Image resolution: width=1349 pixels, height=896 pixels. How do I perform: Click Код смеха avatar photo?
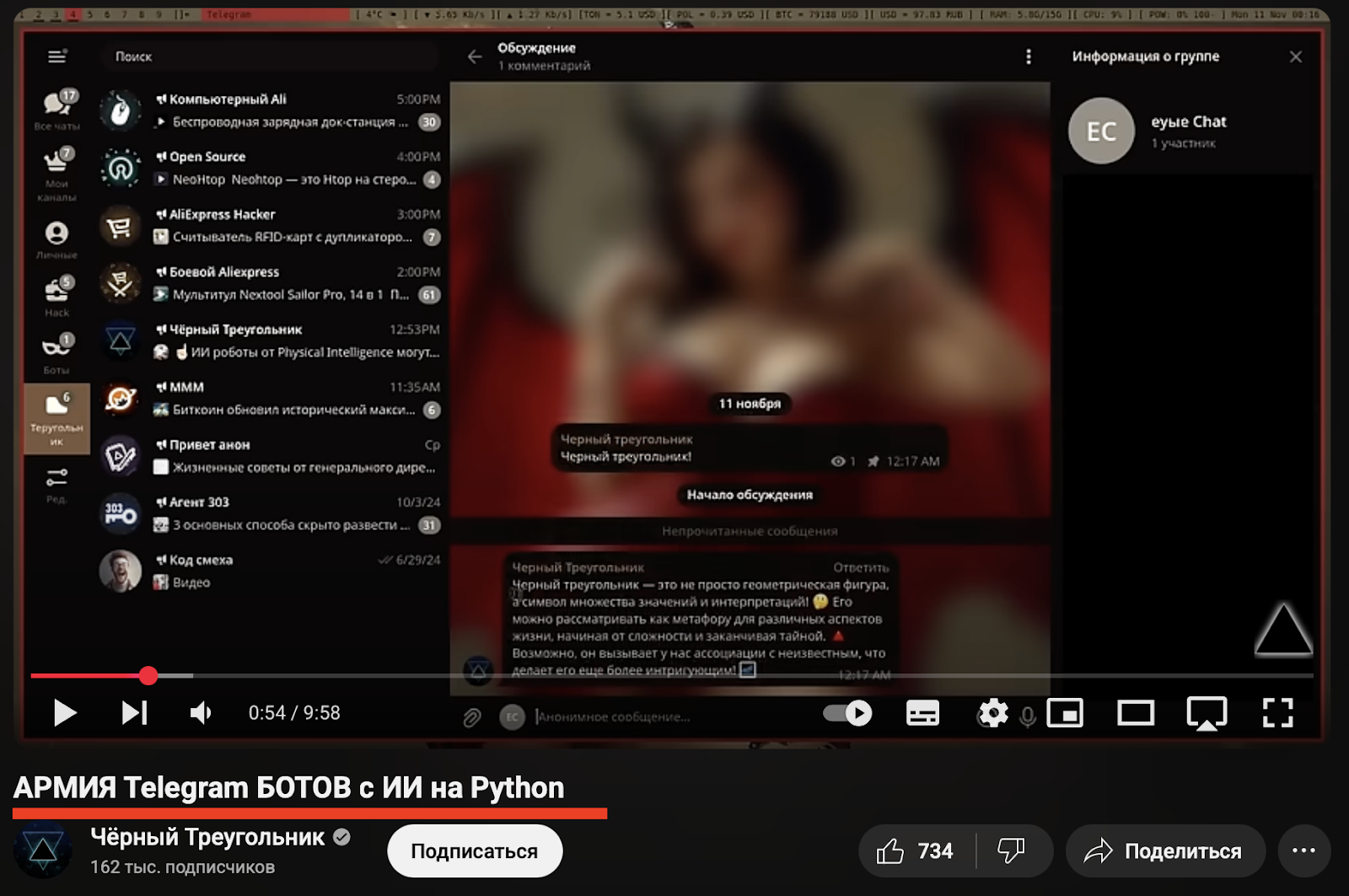121,571
